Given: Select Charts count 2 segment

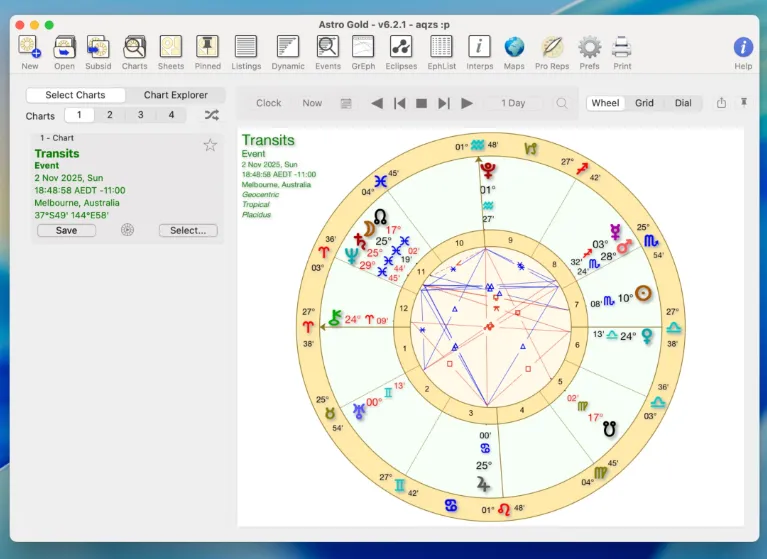Looking at the screenshot, I should pos(110,115).
